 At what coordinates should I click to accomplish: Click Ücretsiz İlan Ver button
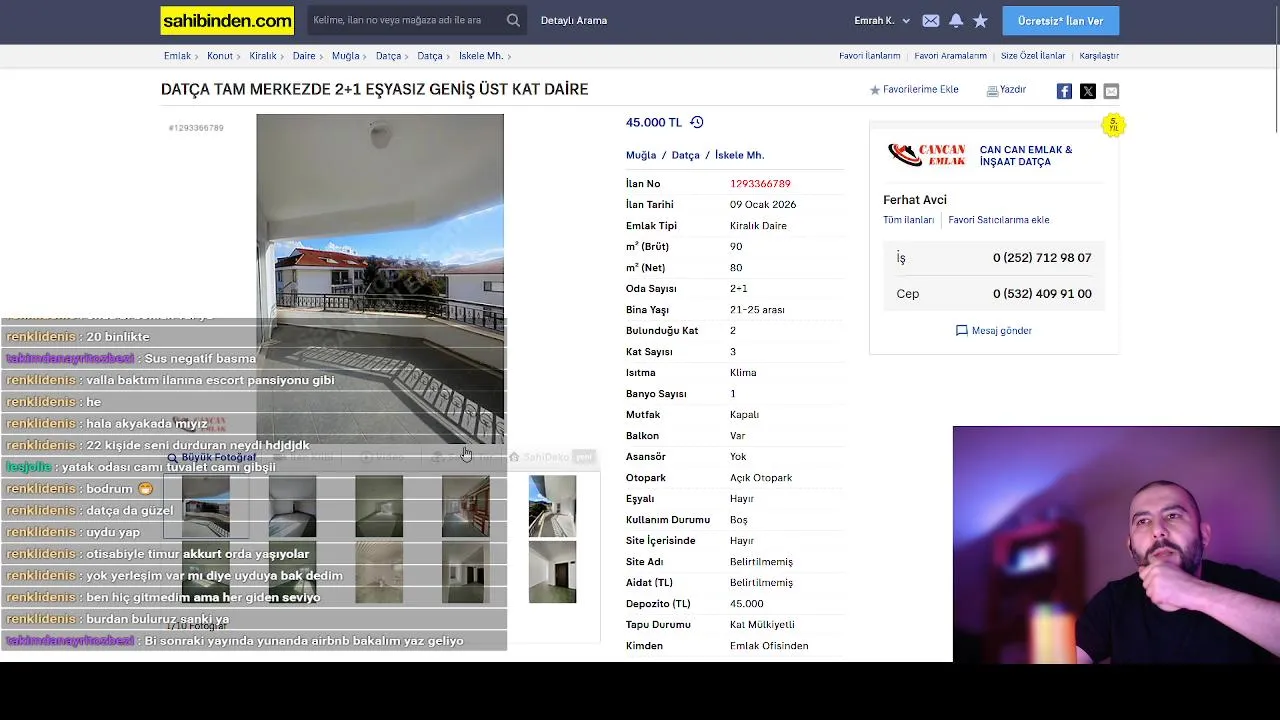pos(1061,20)
